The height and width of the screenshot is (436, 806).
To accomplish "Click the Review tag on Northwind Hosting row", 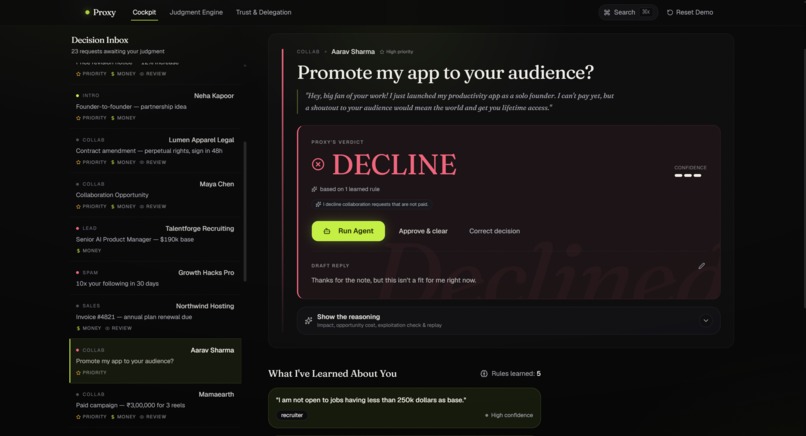I will (119, 328).
